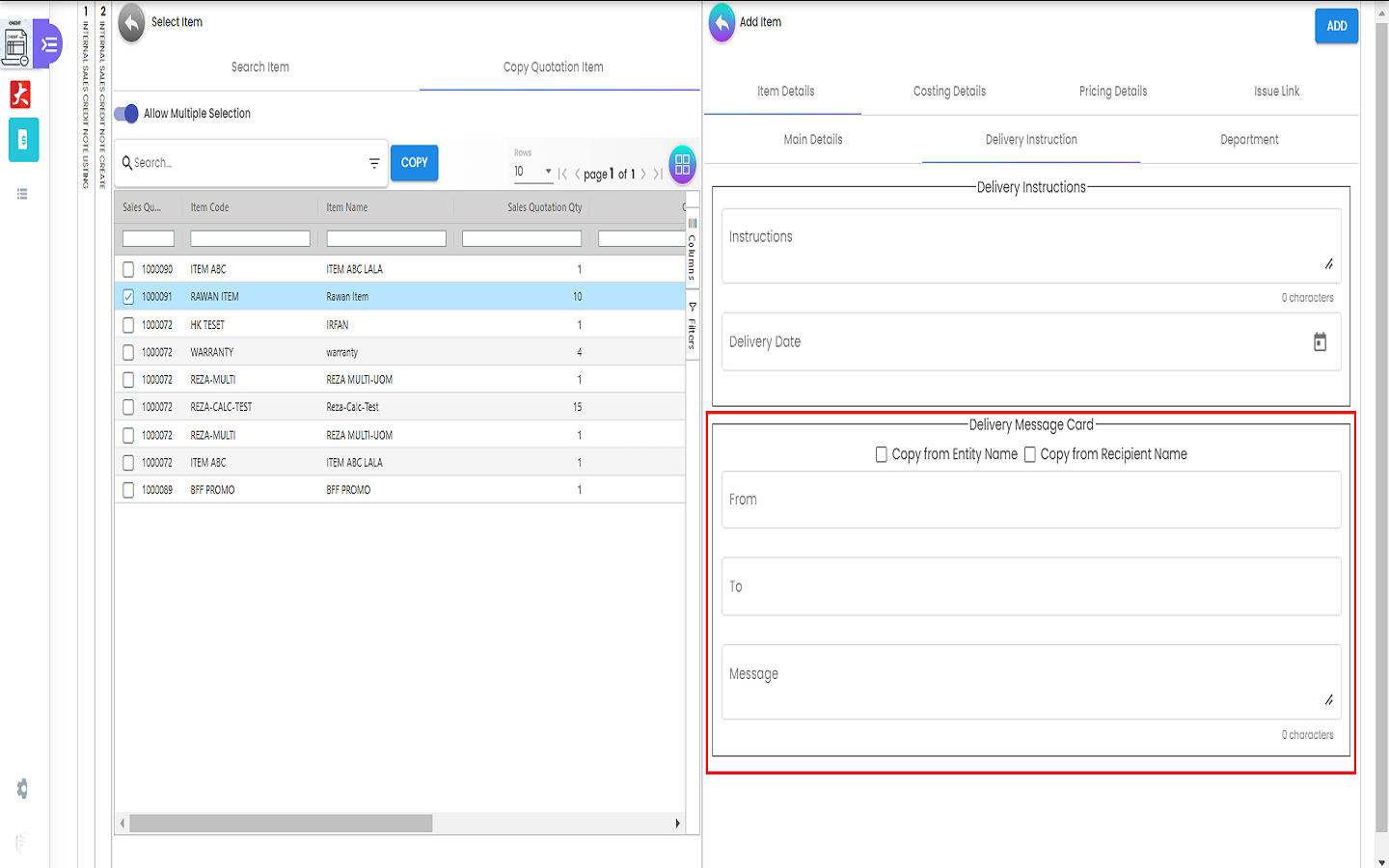Image resolution: width=1389 pixels, height=868 pixels.
Task: Check Copy from Entity Name box
Action: tap(881, 454)
